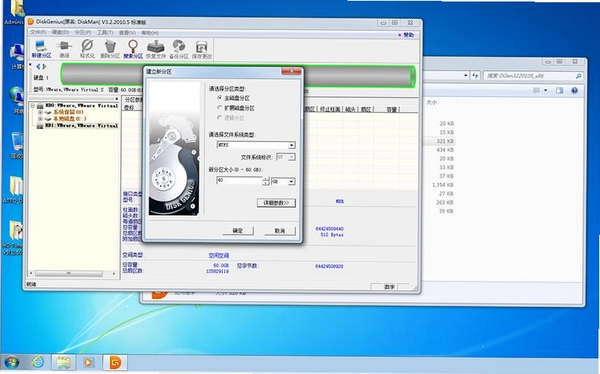
Task: Open the 工具(T) menu
Action: click(105, 33)
